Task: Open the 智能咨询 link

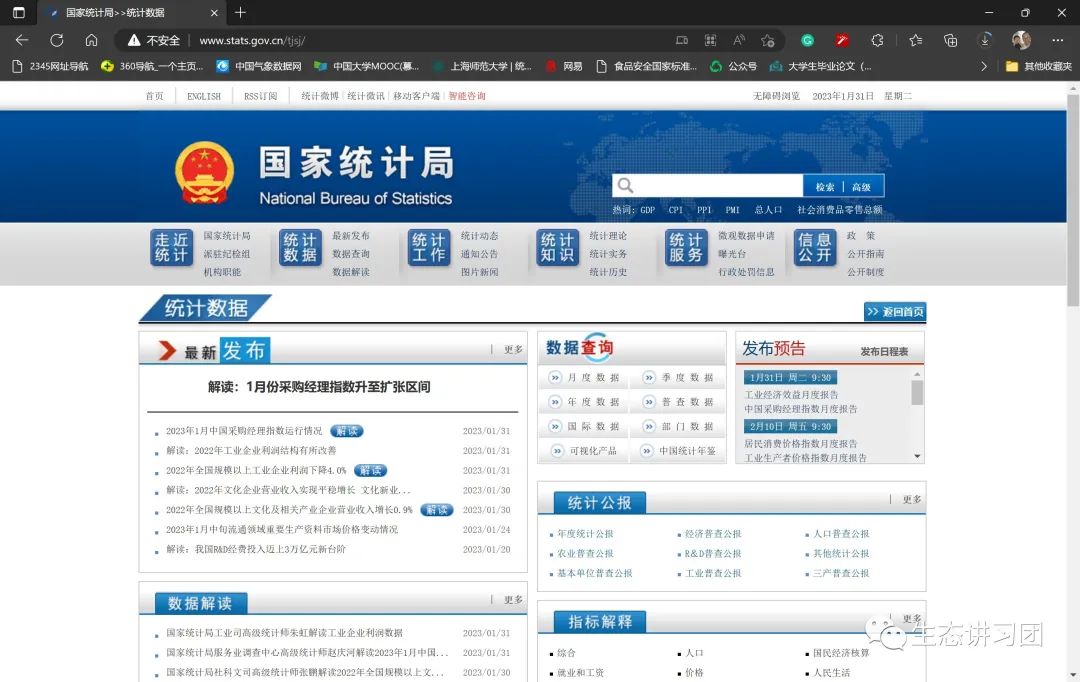Action: 467,96
